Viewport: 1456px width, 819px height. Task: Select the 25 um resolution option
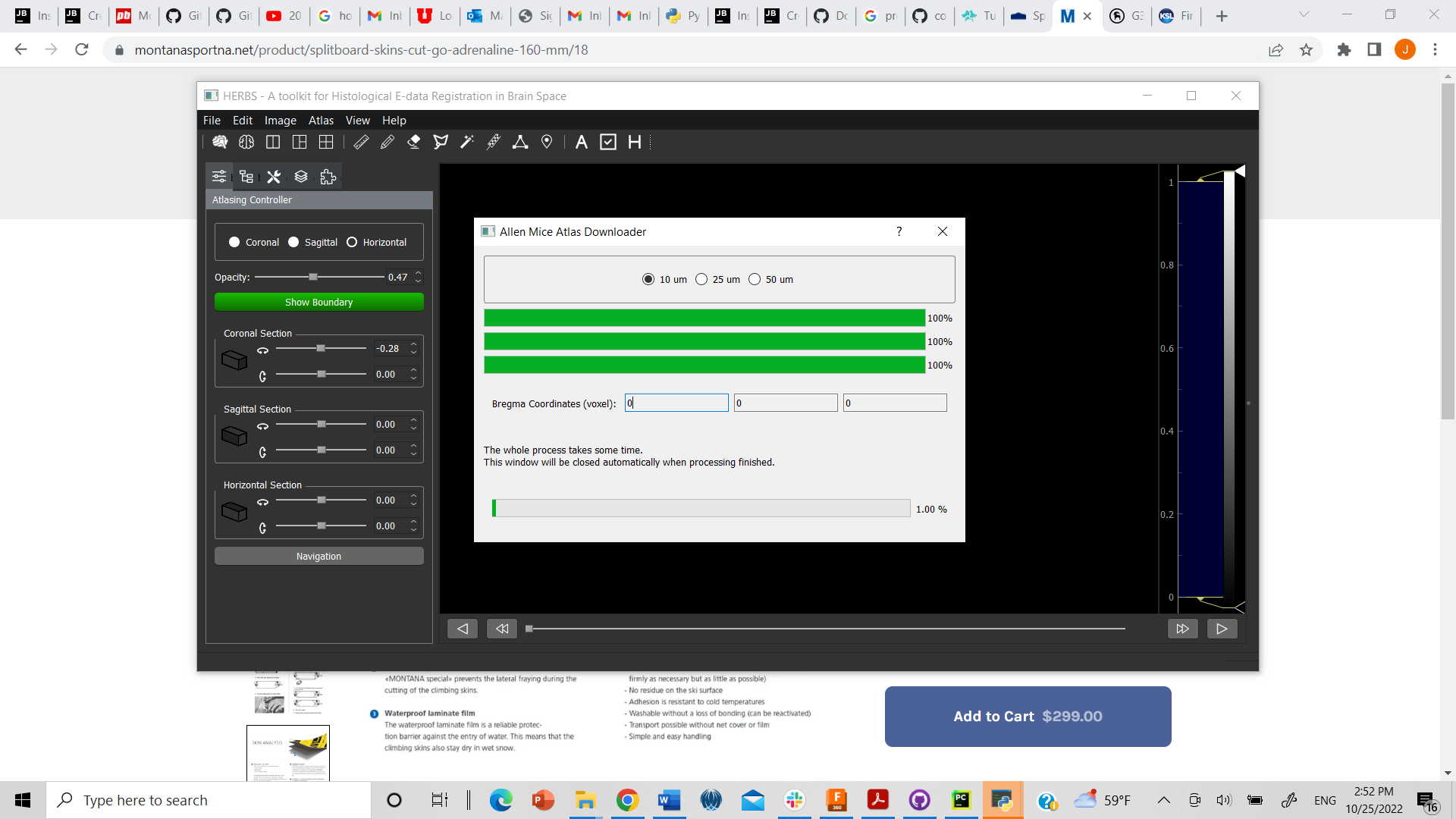[701, 279]
